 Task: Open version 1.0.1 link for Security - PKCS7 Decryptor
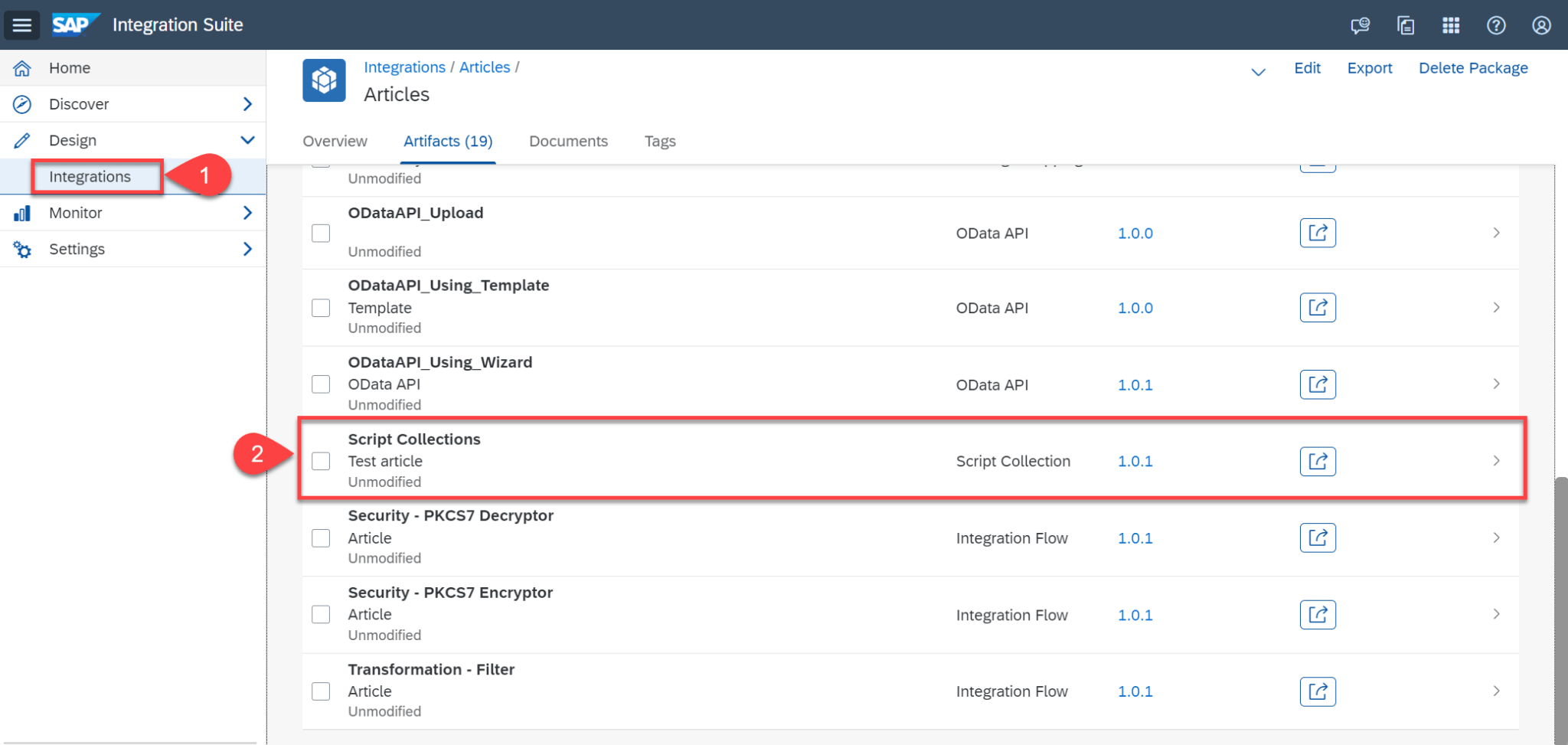(x=1135, y=538)
